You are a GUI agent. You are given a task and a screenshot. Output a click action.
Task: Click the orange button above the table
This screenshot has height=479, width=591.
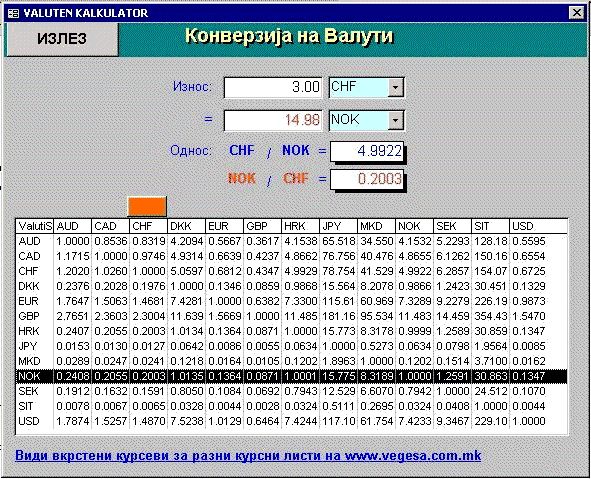click(x=147, y=207)
